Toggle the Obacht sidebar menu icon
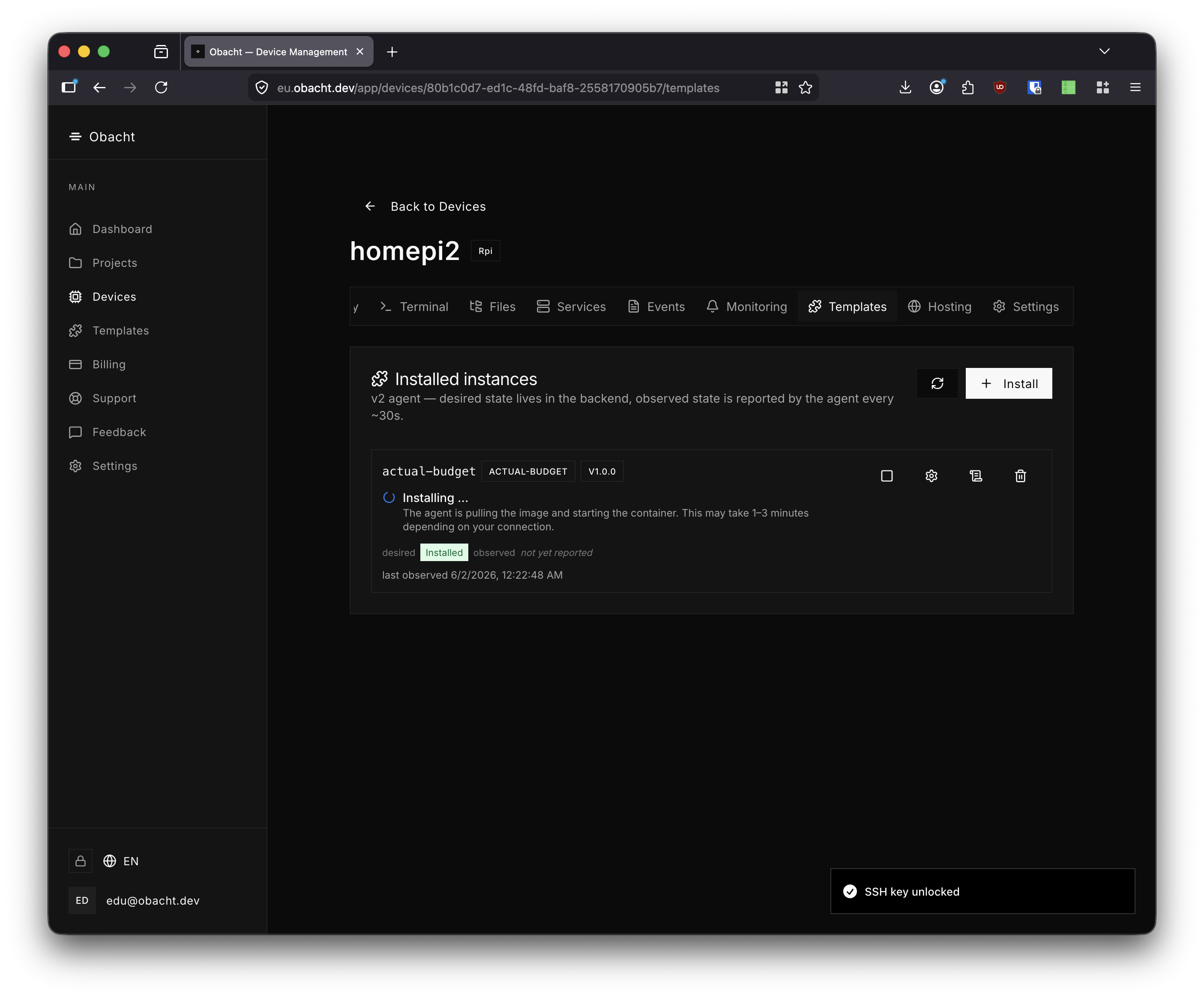Image resolution: width=1204 pixels, height=998 pixels. [x=75, y=137]
